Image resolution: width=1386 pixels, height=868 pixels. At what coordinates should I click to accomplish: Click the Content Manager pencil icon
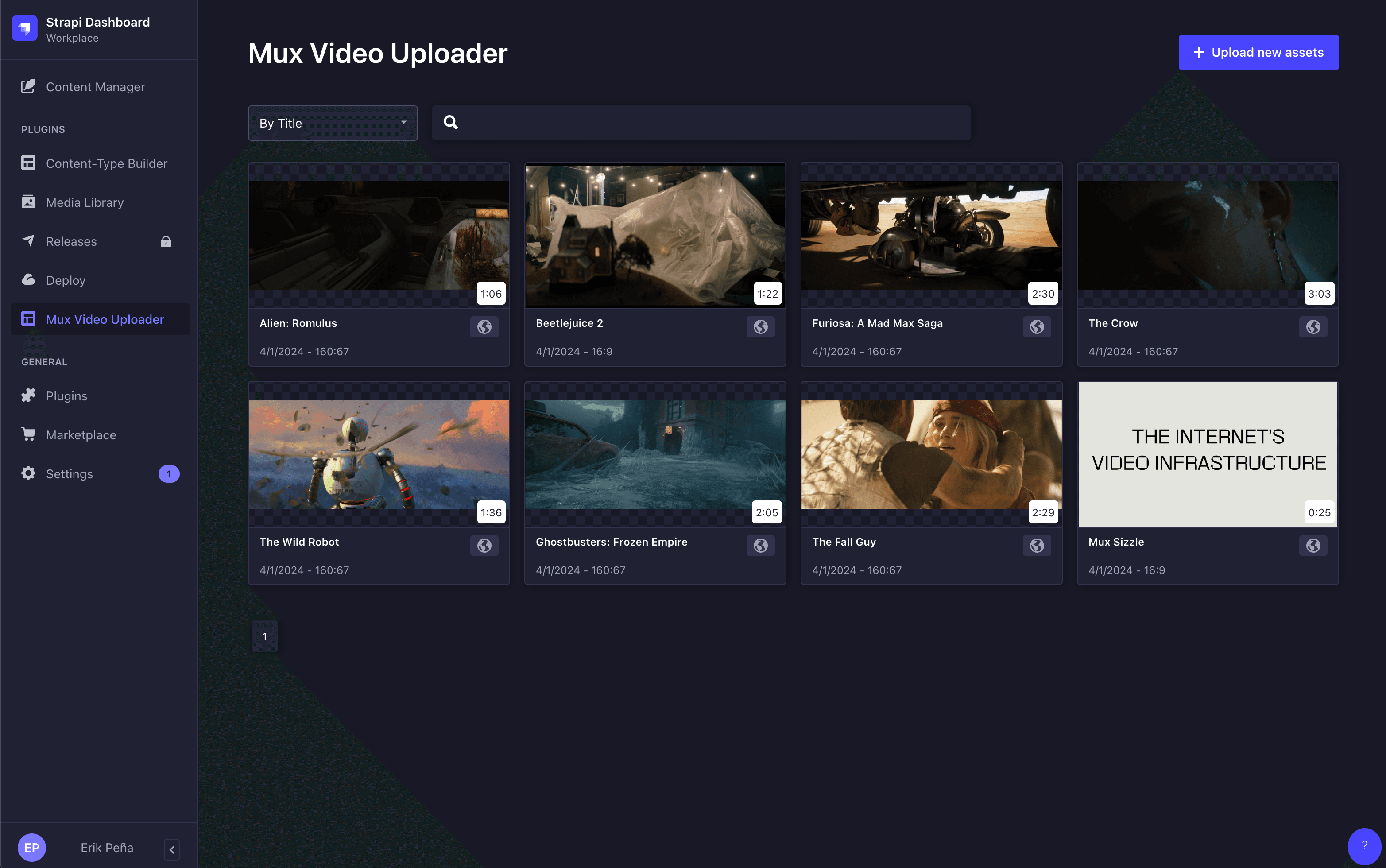[x=28, y=87]
